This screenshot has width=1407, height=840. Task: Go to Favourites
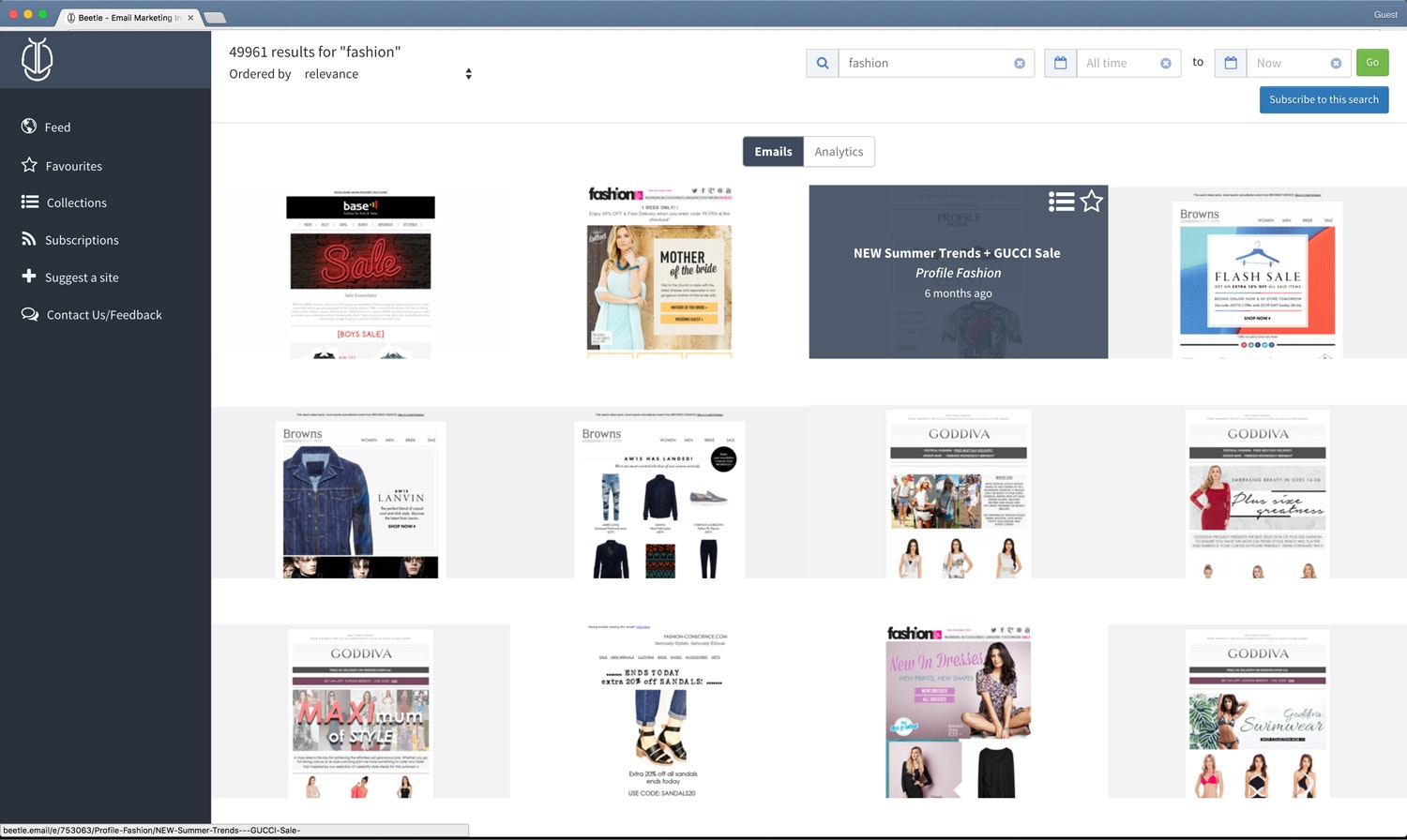pos(74,166)
